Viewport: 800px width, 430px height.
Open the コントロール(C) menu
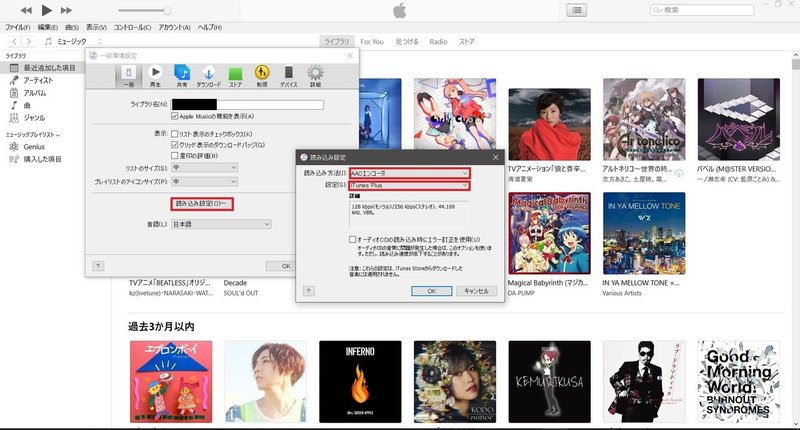click(132, 27)
